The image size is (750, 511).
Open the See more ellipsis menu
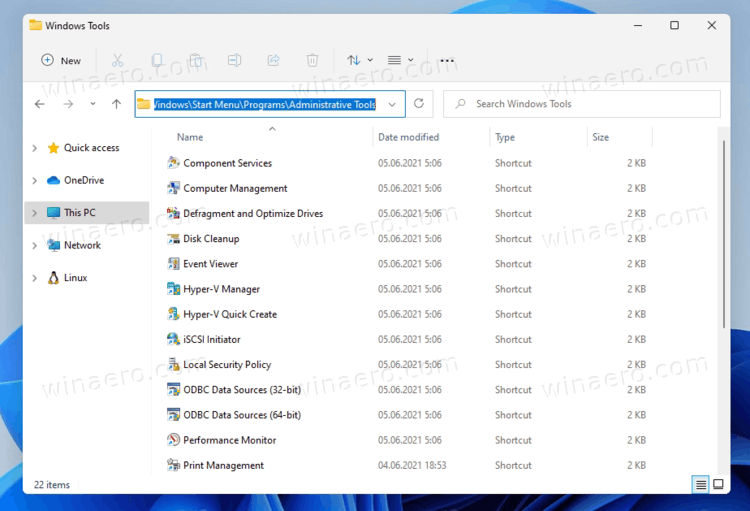pyautogui.click(x=447, y=61)
